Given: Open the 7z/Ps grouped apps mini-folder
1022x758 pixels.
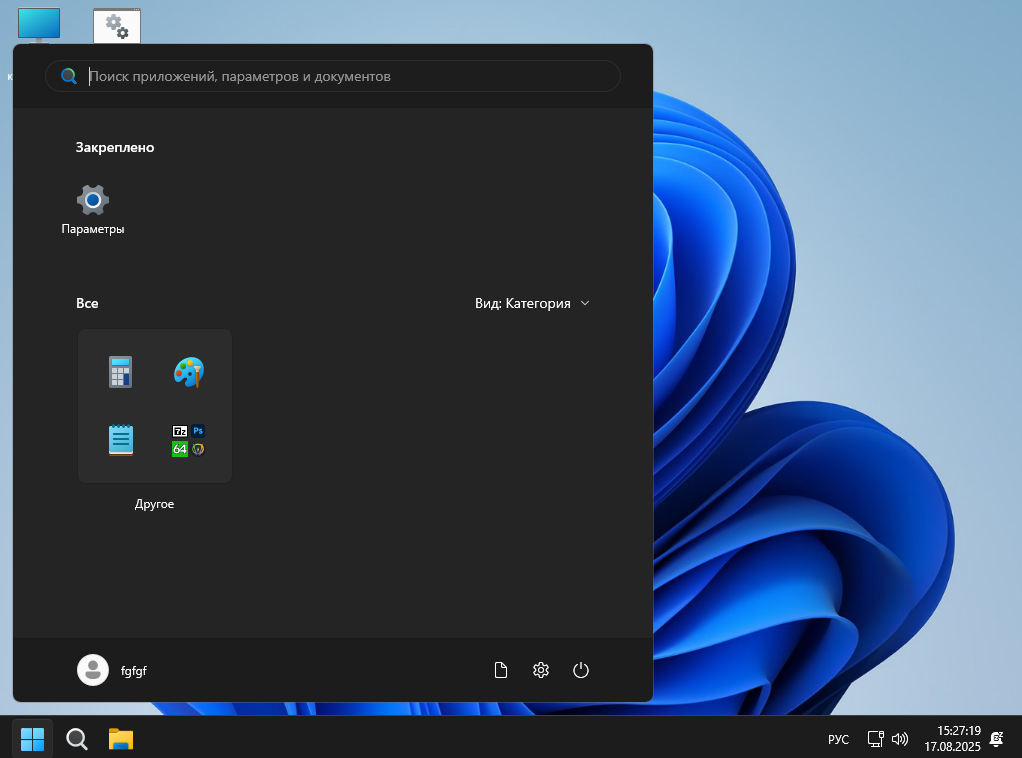Looking at the screenshot, I should pyautogui.click(x=188, y=440).
